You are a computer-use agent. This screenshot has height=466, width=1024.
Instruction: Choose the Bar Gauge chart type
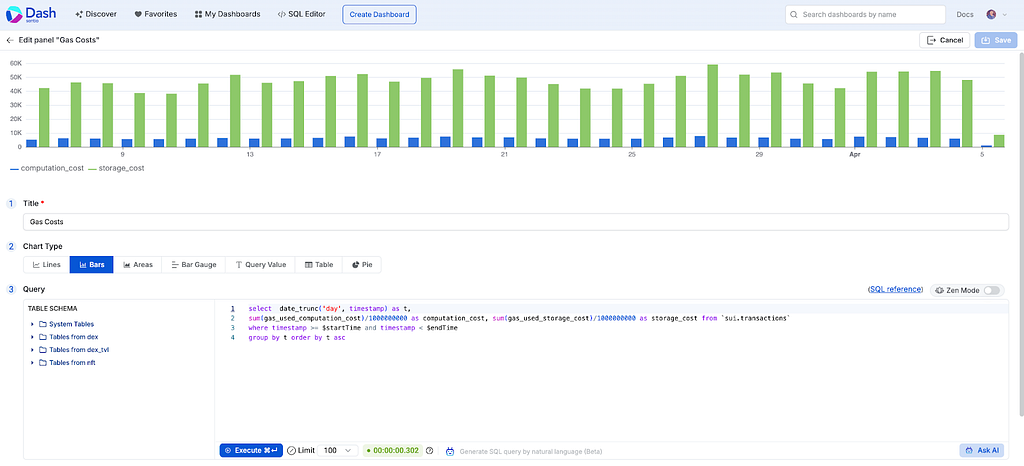(x=193, y=264)
